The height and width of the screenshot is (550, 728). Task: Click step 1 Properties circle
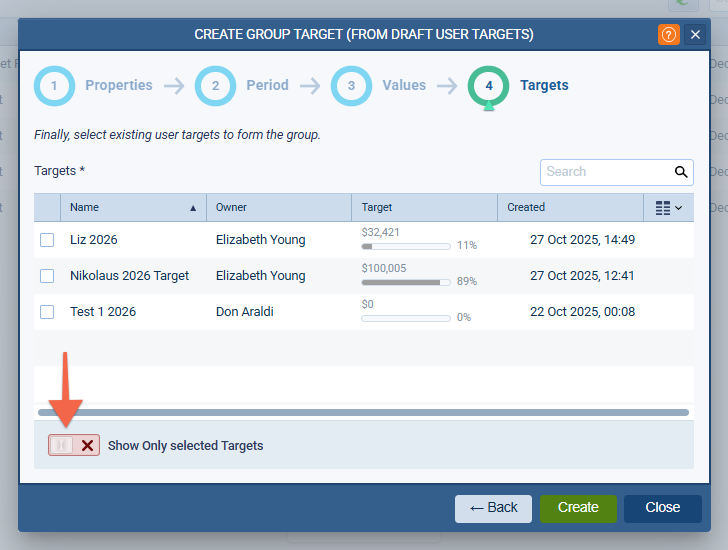[54, 86]
